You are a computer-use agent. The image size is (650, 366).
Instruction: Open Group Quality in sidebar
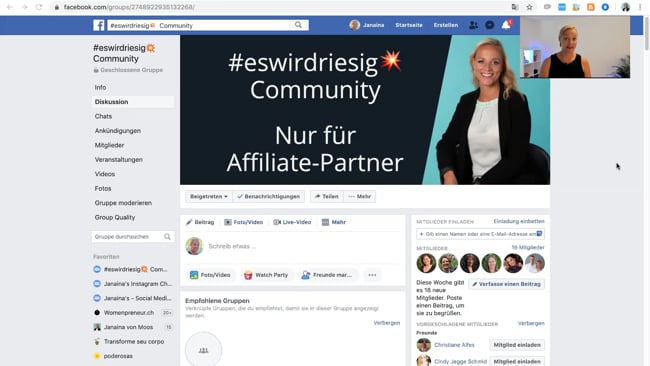(x=115, y=217)
